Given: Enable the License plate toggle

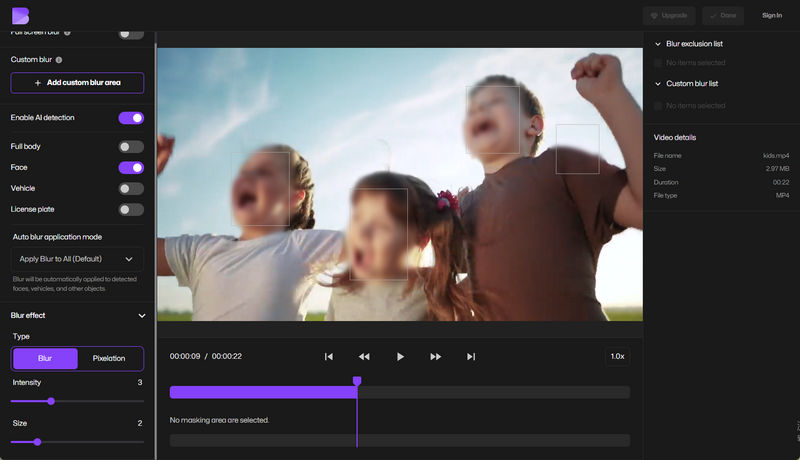Looking at the screenshot, I should 131,210.
